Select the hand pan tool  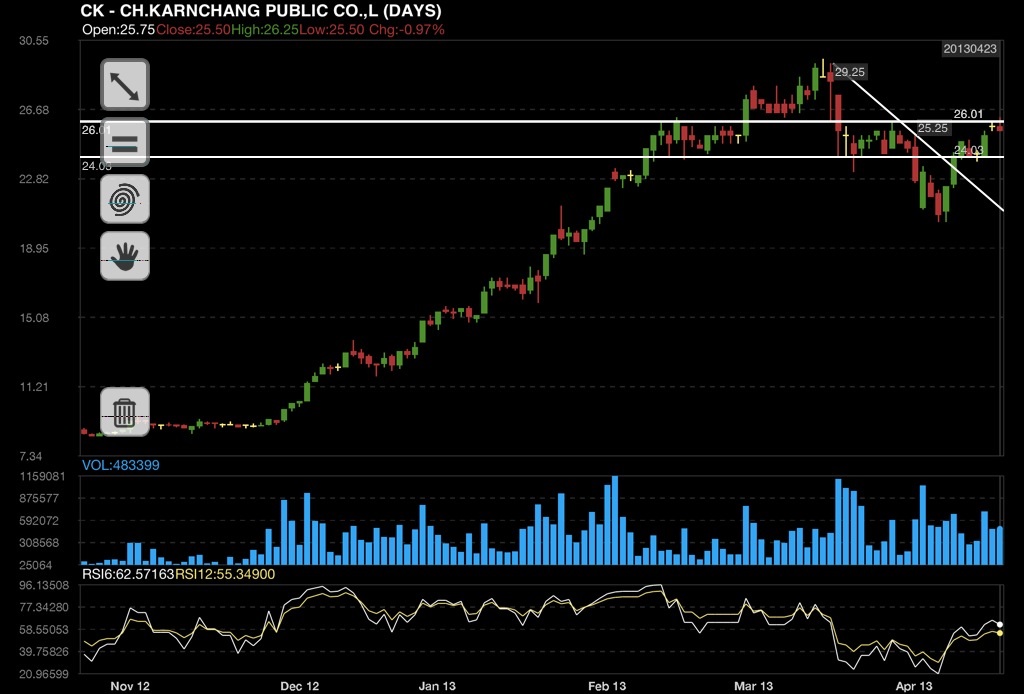[125, 256]
